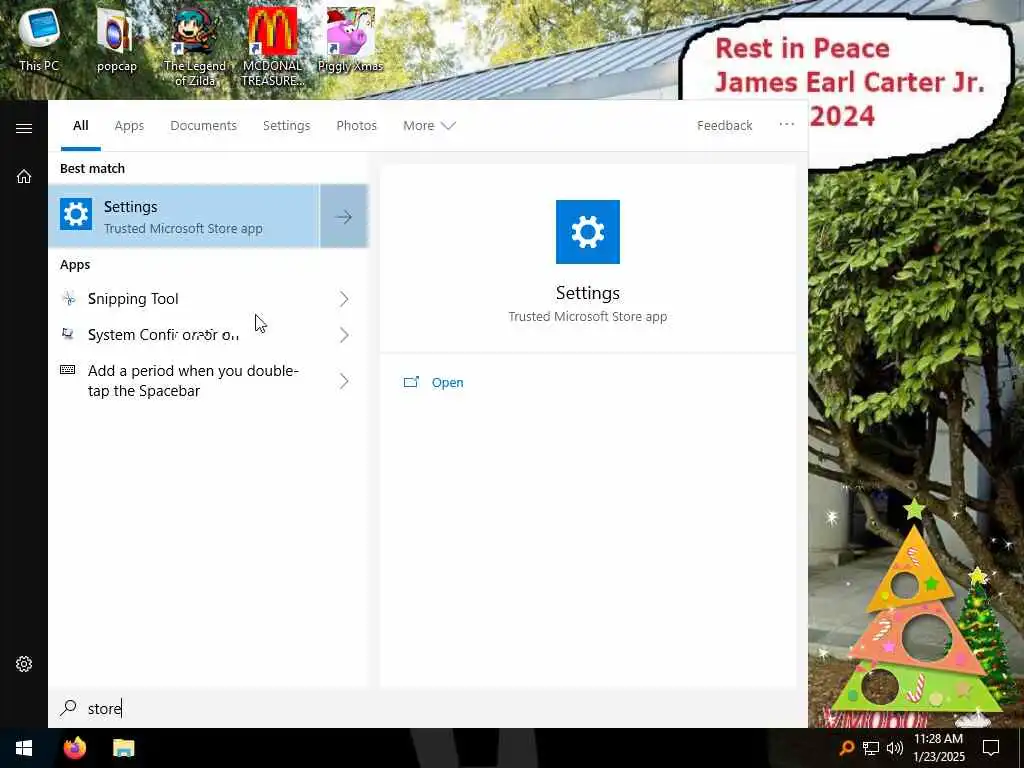Click the Home icon in search sidebar
Viewport: 1024px width, 768px height.
click(24, 176)
